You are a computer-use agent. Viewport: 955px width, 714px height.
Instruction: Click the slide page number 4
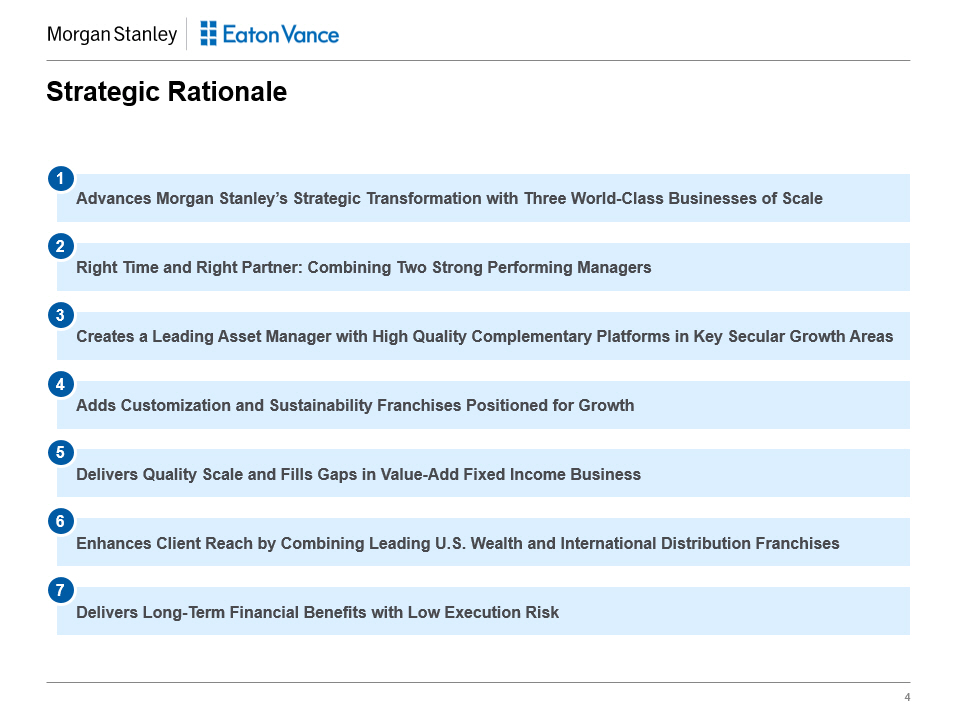pyautogui.click(x=906, y=697)
